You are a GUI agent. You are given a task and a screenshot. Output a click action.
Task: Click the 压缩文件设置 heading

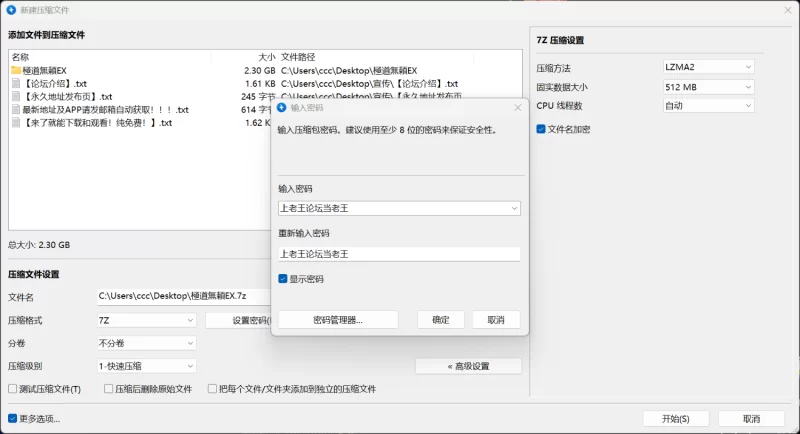coord(34,274)
